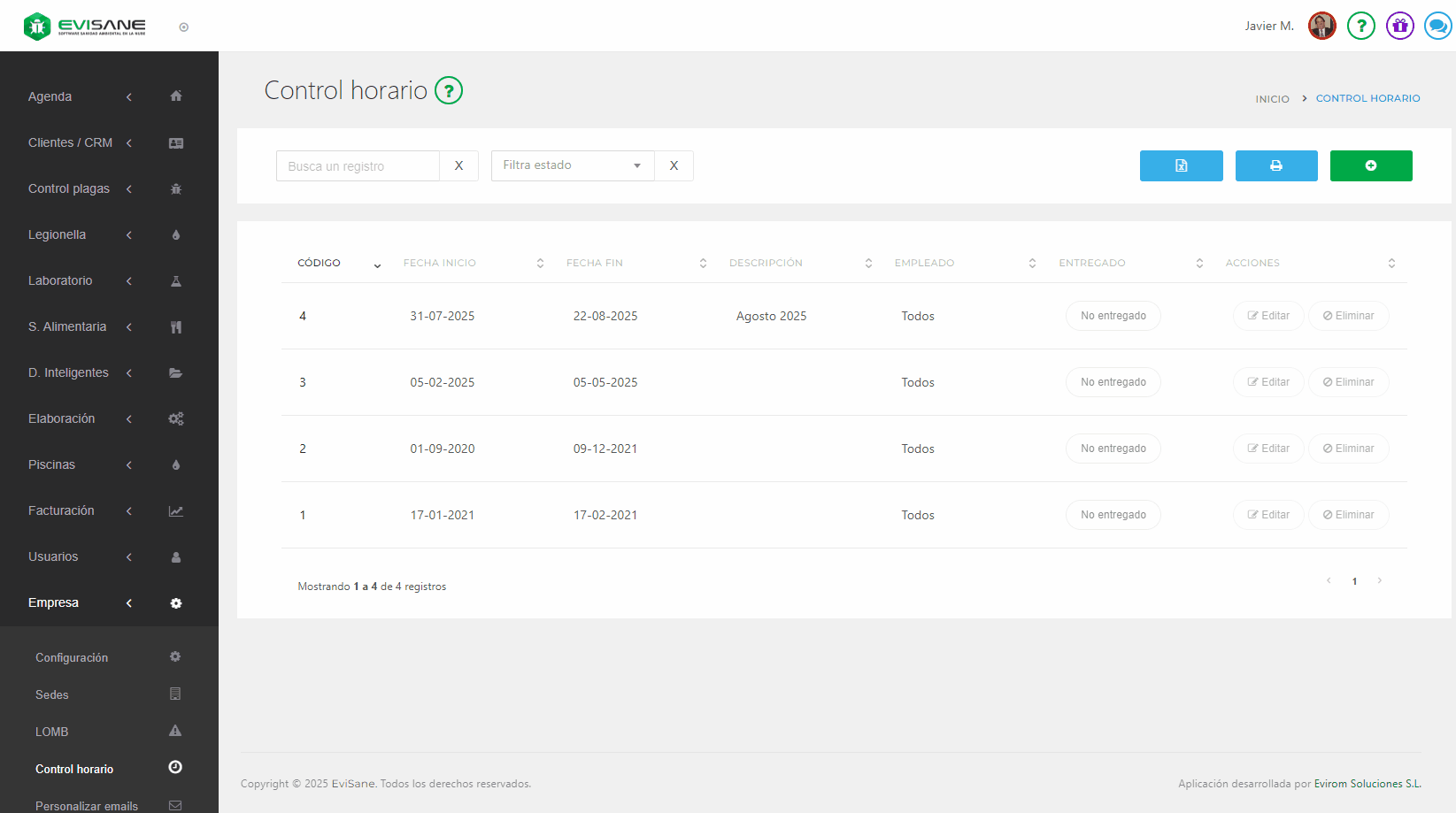Open Javier M. user avatar

(1322, 26)
